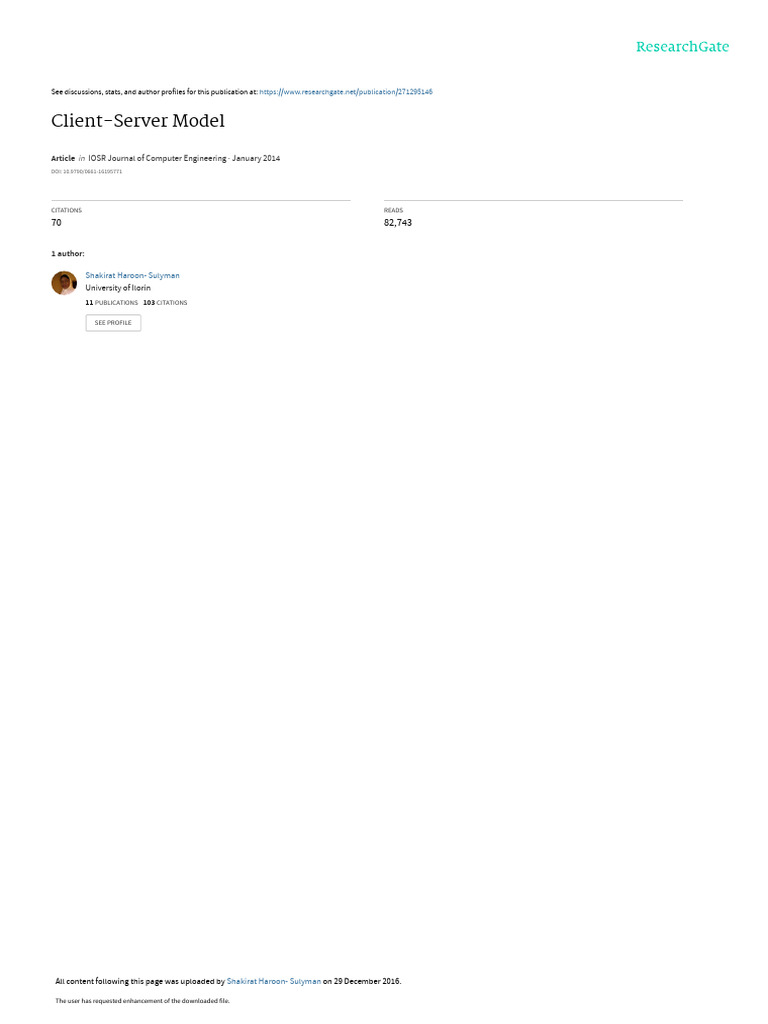
Task: Click the Article type label
Action: (63, 158)
